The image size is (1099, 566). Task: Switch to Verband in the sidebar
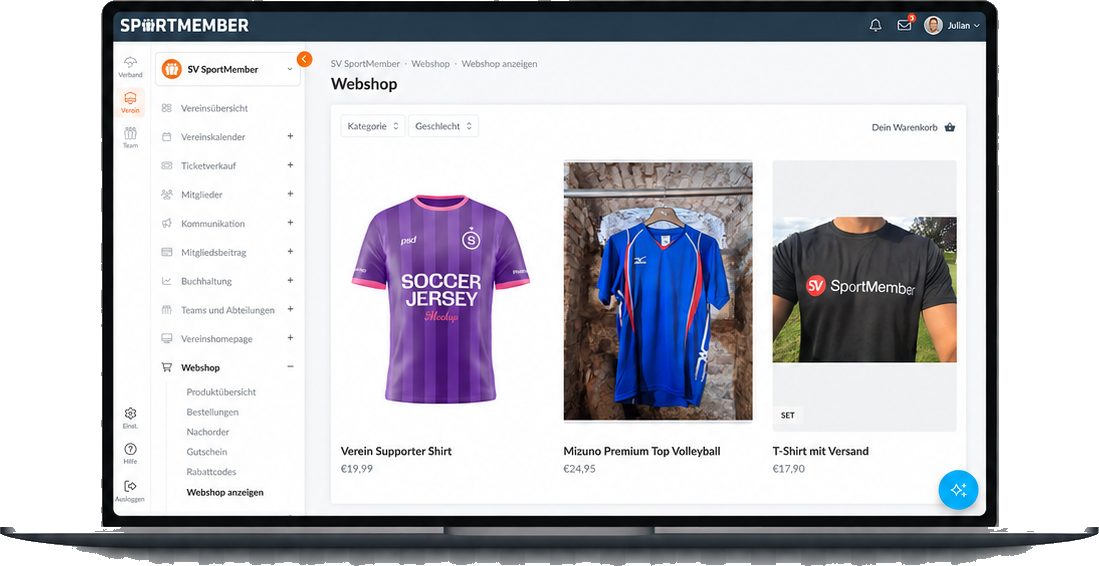tap(130, 67)
